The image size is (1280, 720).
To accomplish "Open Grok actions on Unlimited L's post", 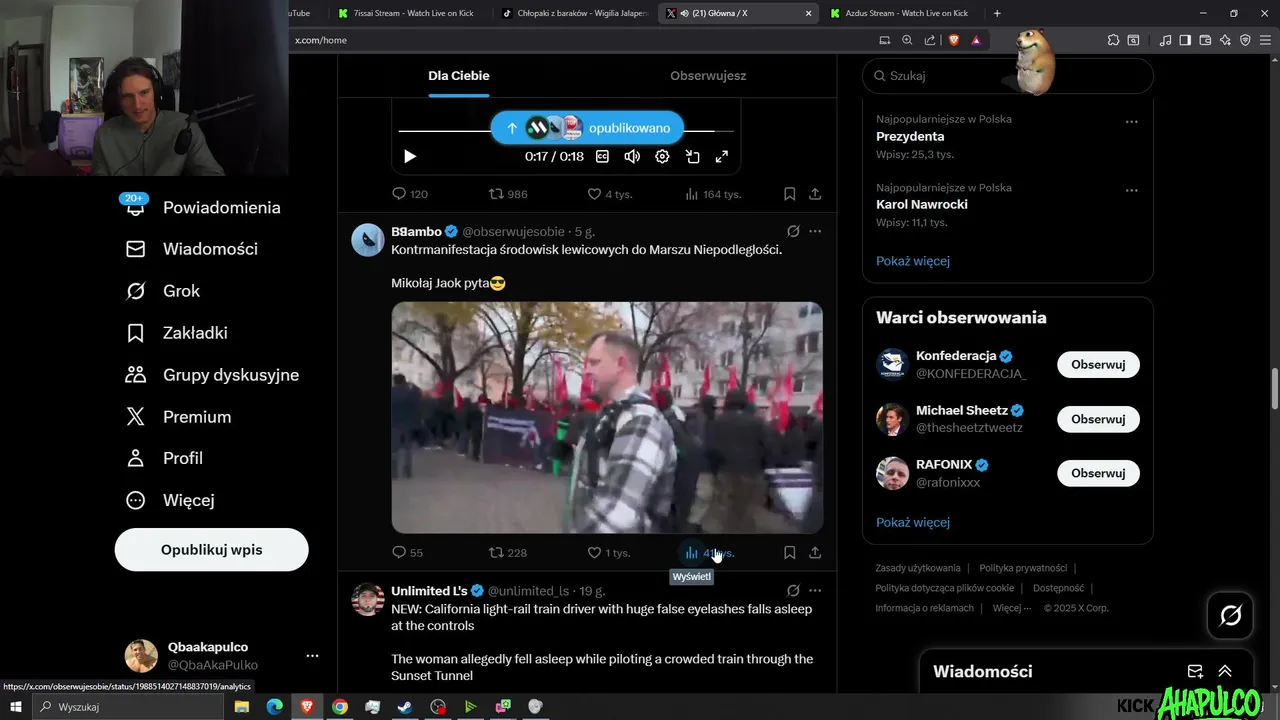I will (x=793, y=590).
